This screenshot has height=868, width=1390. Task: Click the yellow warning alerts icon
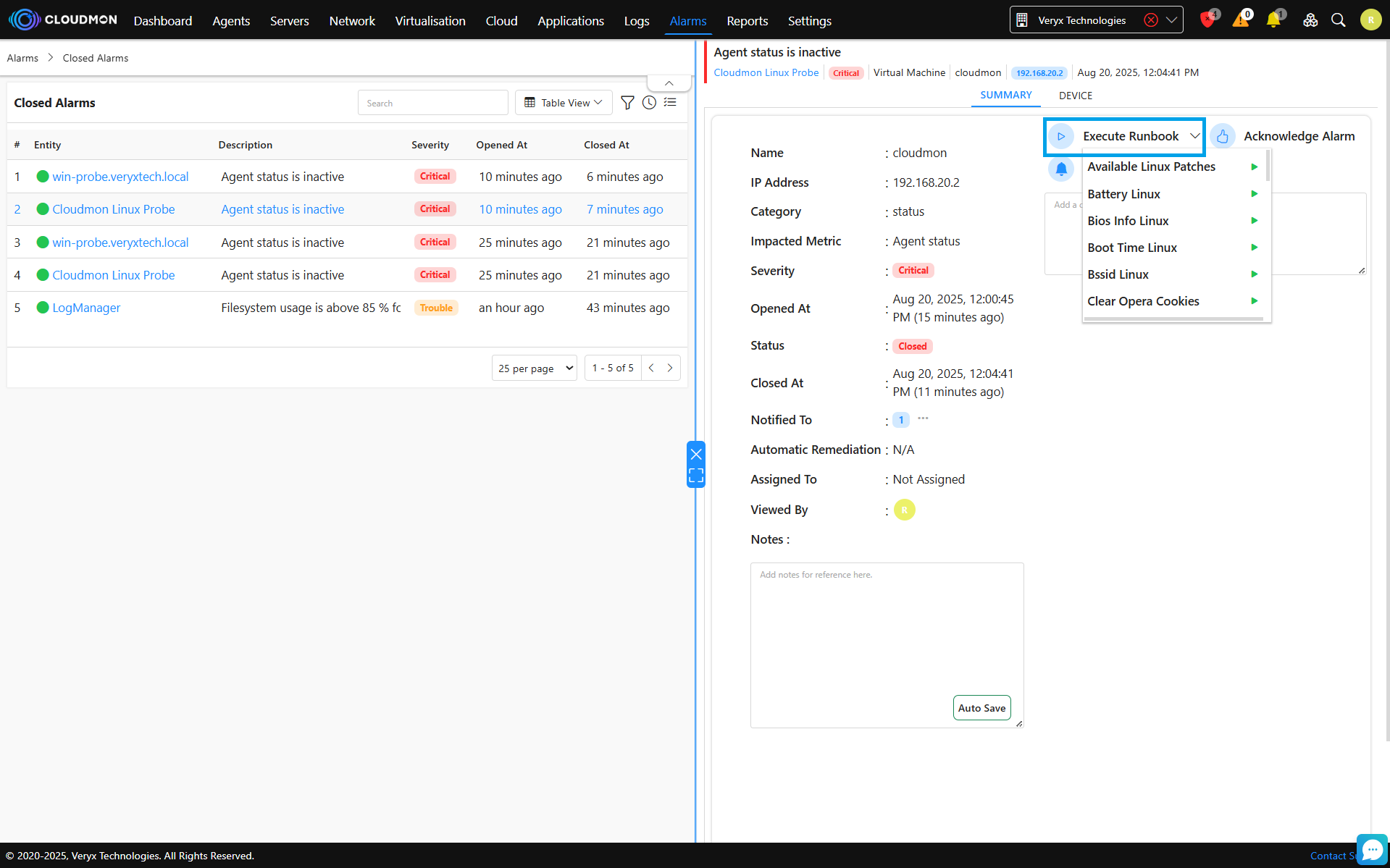coord(1241,20)
